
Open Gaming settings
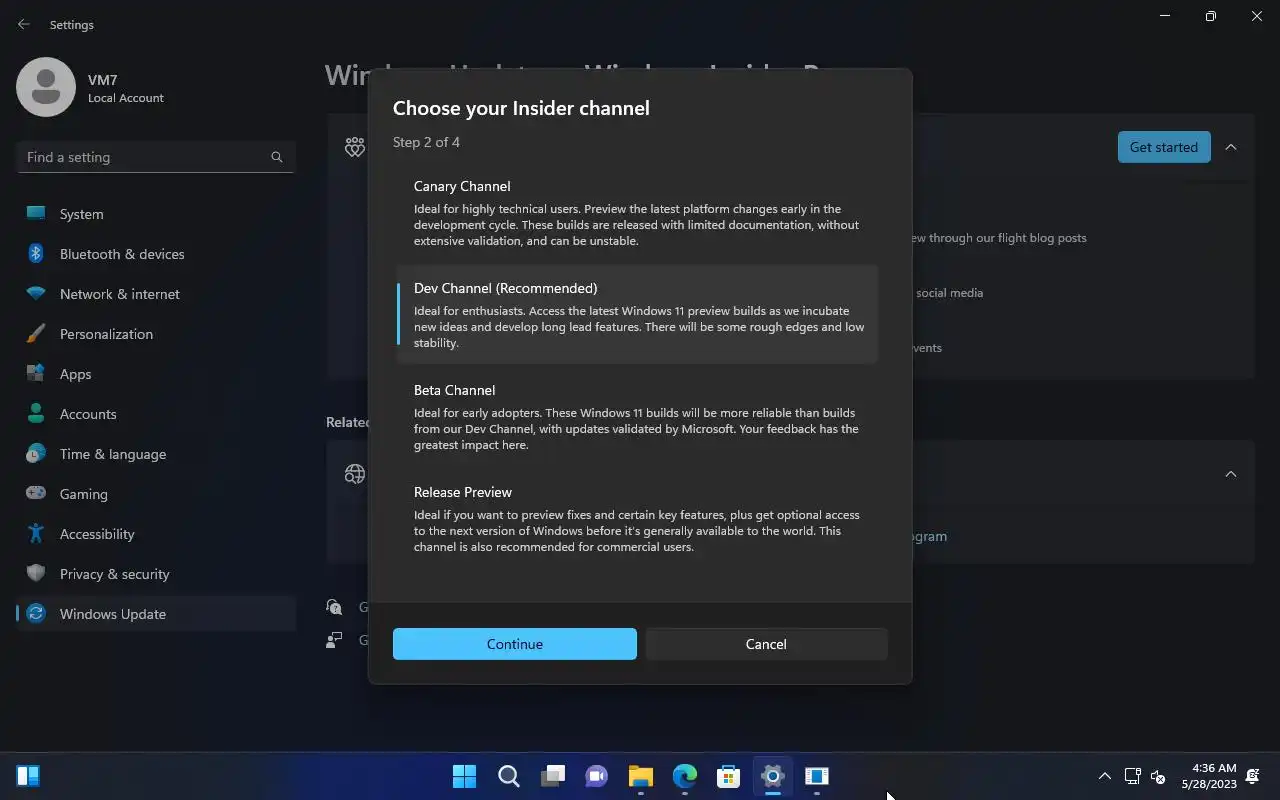click(x=156, y=494)
